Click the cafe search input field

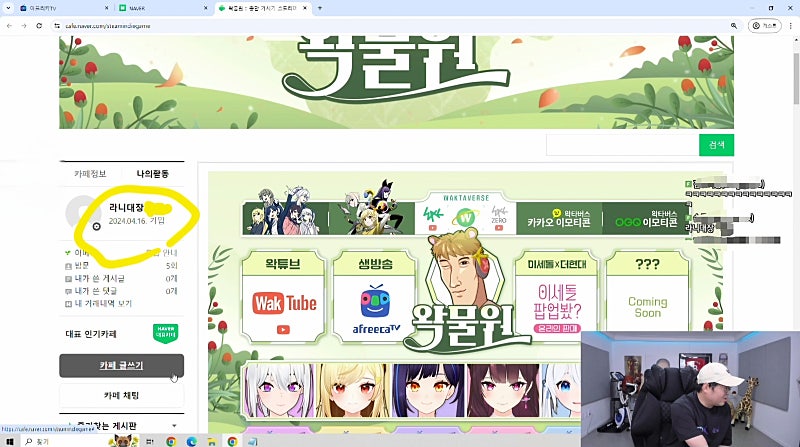pyautogui.click(x=622, y=145)
